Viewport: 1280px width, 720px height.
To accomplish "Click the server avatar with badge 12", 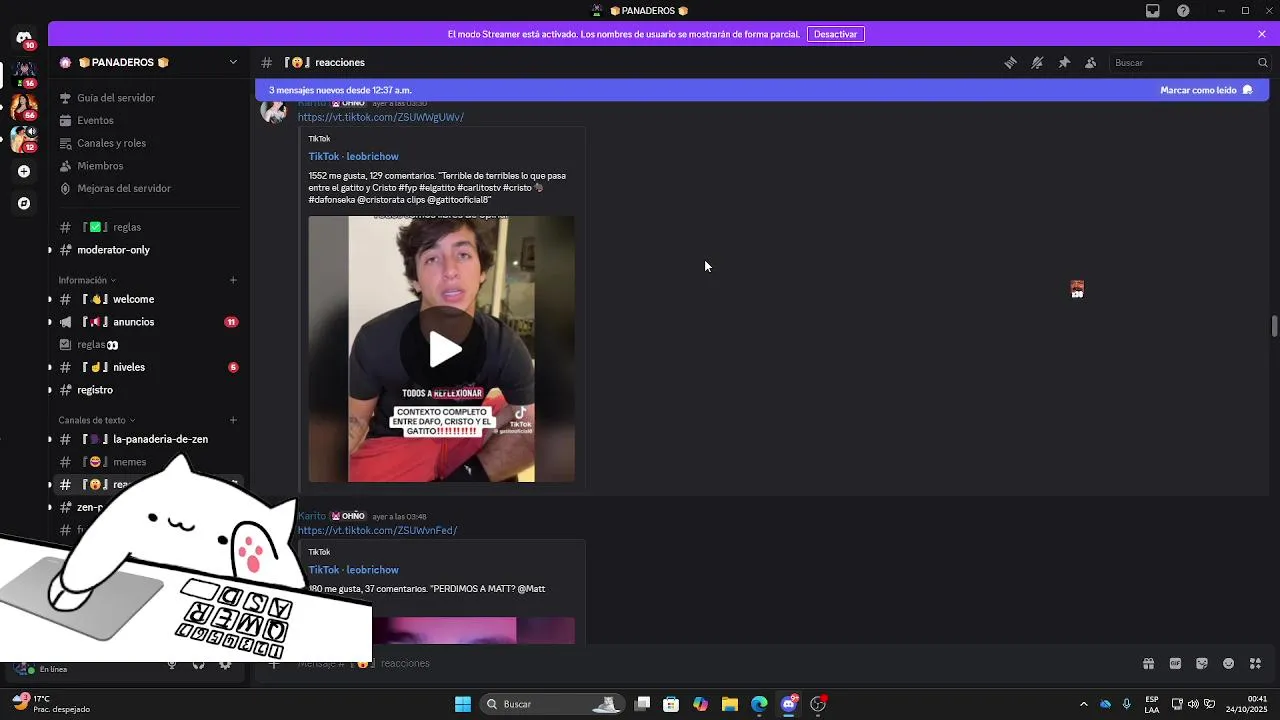I will (24, 139).
